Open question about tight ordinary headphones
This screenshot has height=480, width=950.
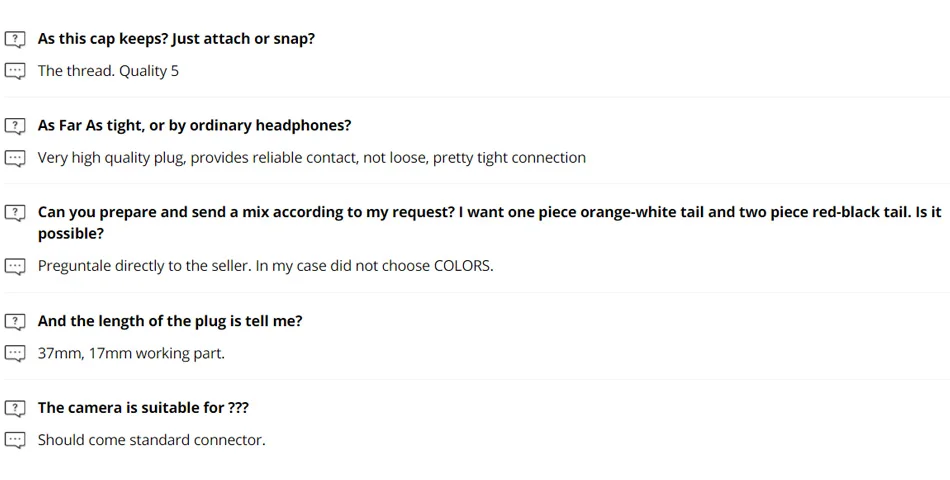tap(194, 126)
